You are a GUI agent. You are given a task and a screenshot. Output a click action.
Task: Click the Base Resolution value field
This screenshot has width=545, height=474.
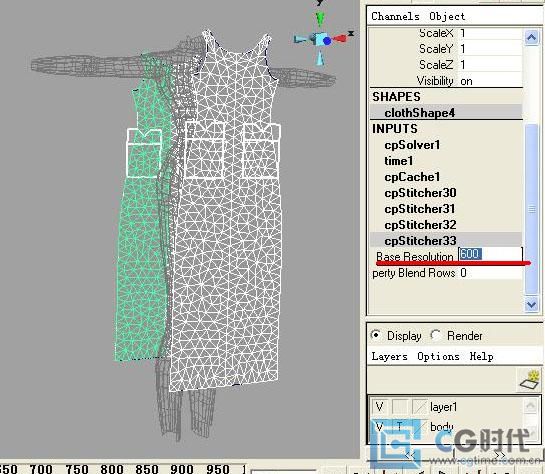tap(490, 255)
